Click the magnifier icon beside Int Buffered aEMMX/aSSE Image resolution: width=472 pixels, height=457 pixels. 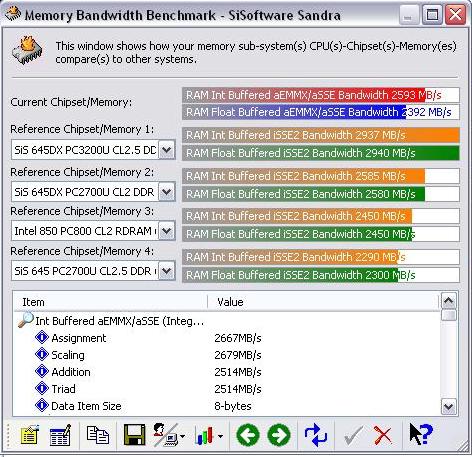coord(26,320)
